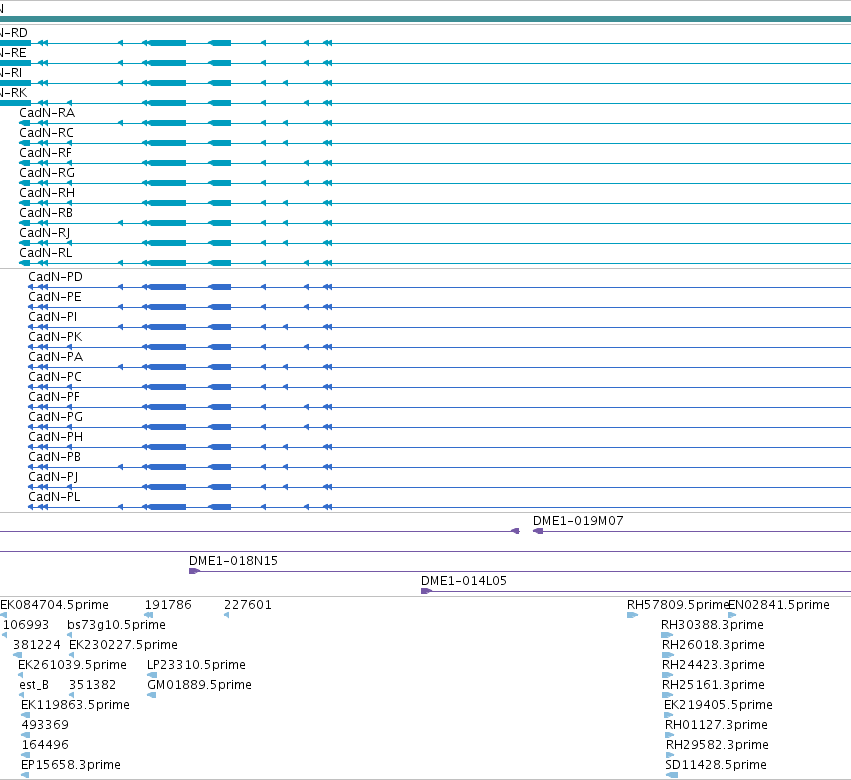Image resolution: width=851 pixels, height=780 pixels.
Task: Select the CadN-PJ protein label
Action: [53, 477]
